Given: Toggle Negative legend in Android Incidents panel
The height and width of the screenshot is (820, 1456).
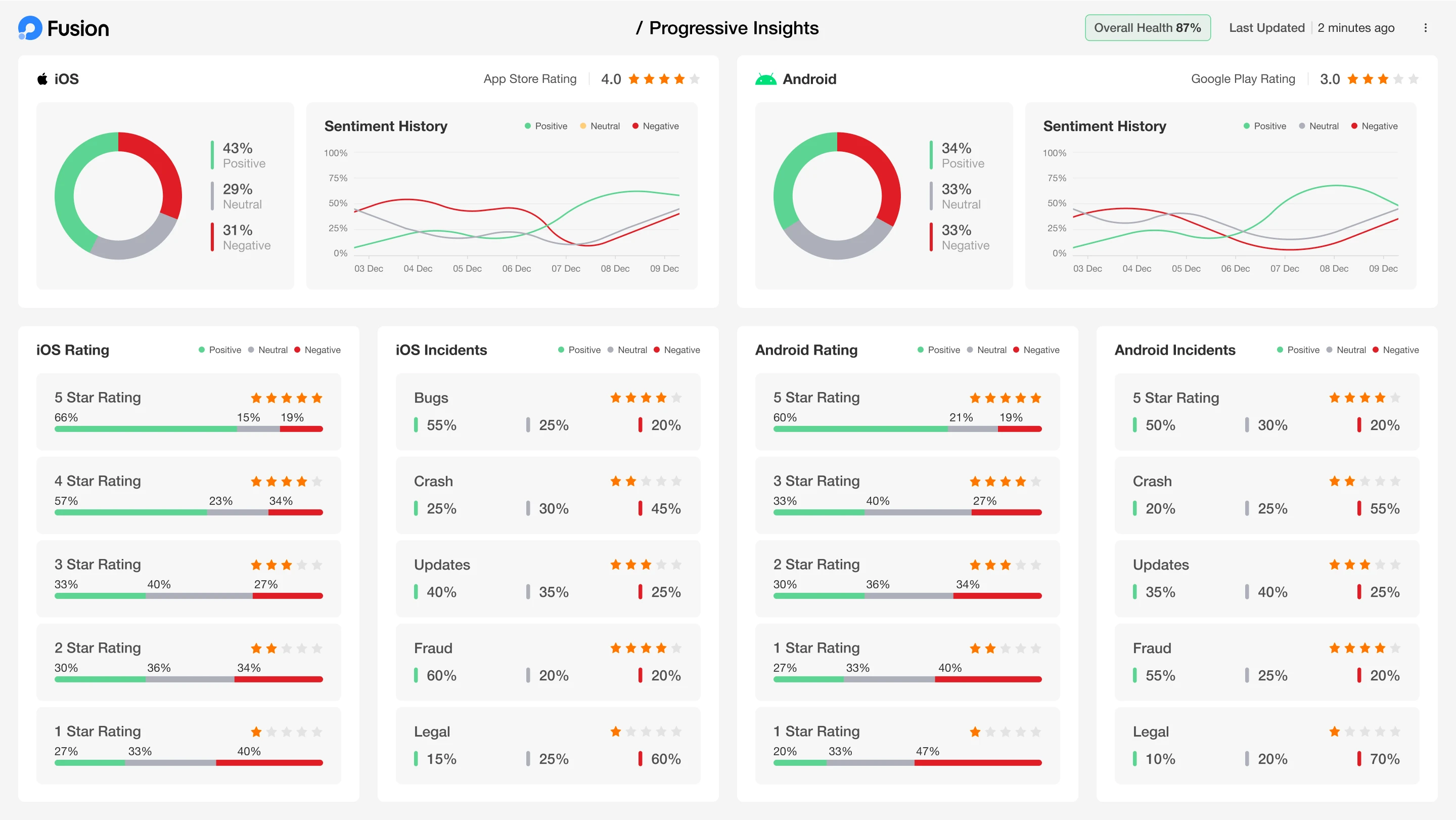Looking at the screenshot, I should [1395, 350].
